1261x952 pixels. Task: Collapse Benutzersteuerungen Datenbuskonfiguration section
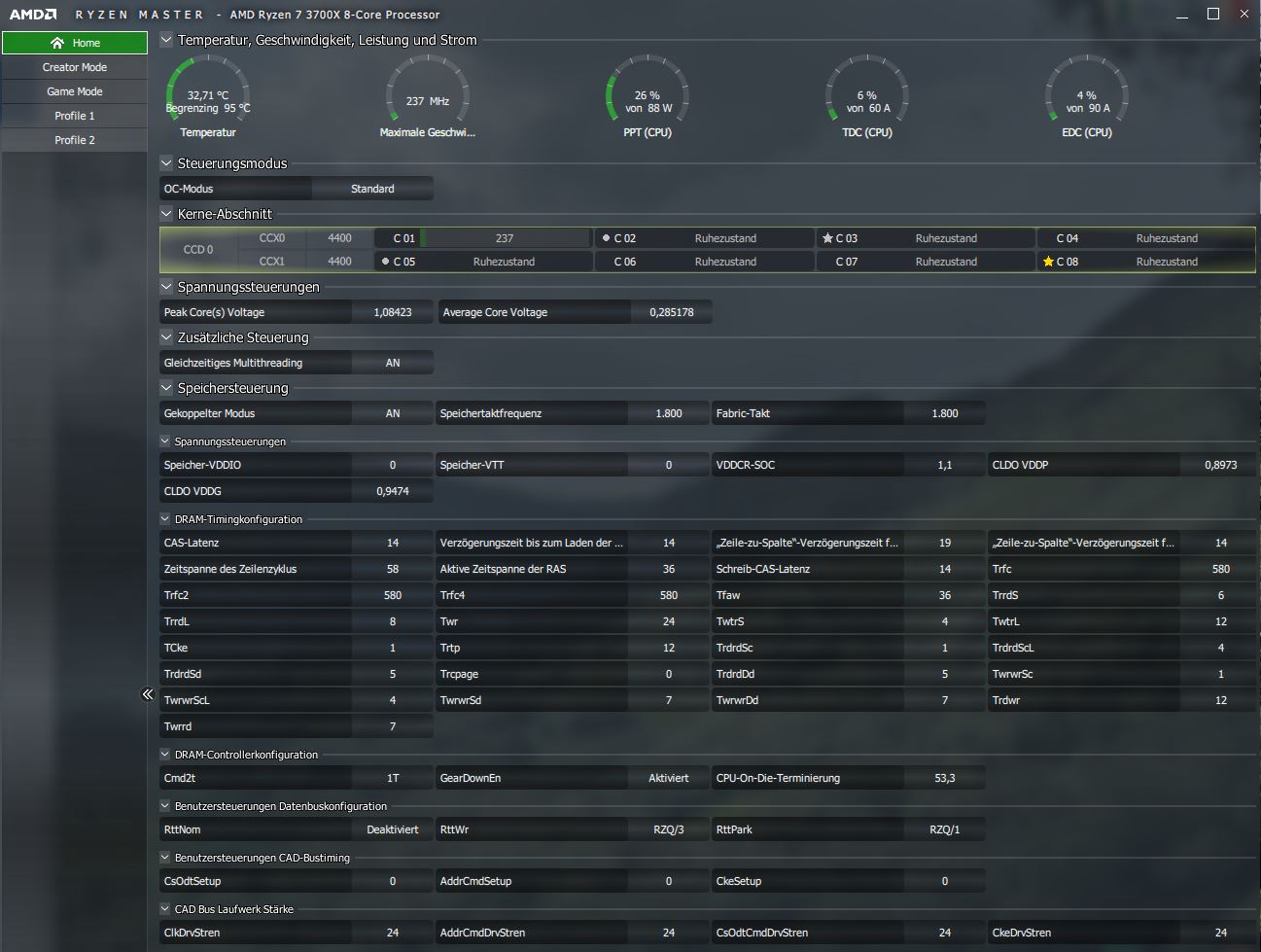(165, 806)
